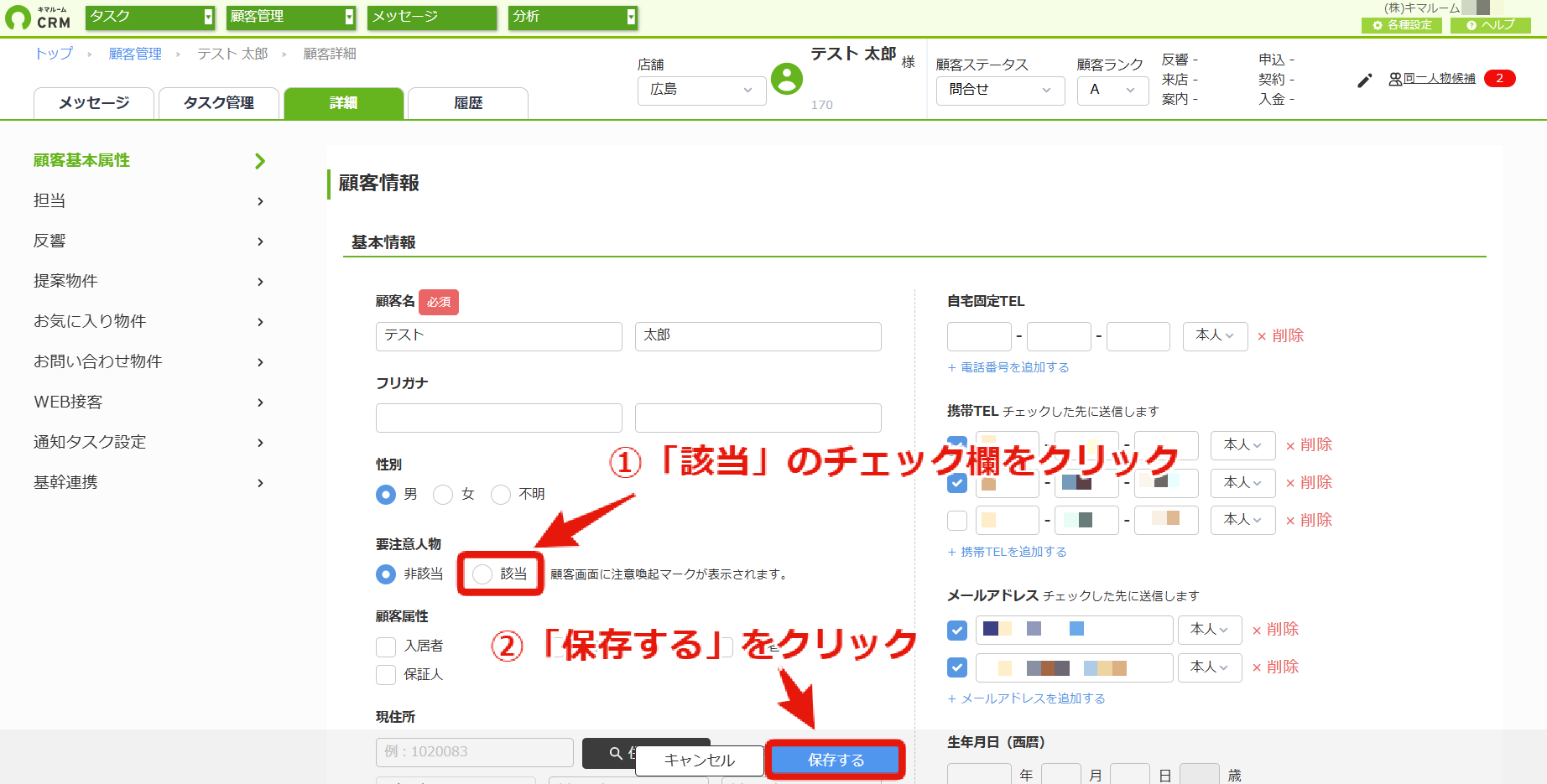Open the same-person candidates link

[x=1432, y=79]
